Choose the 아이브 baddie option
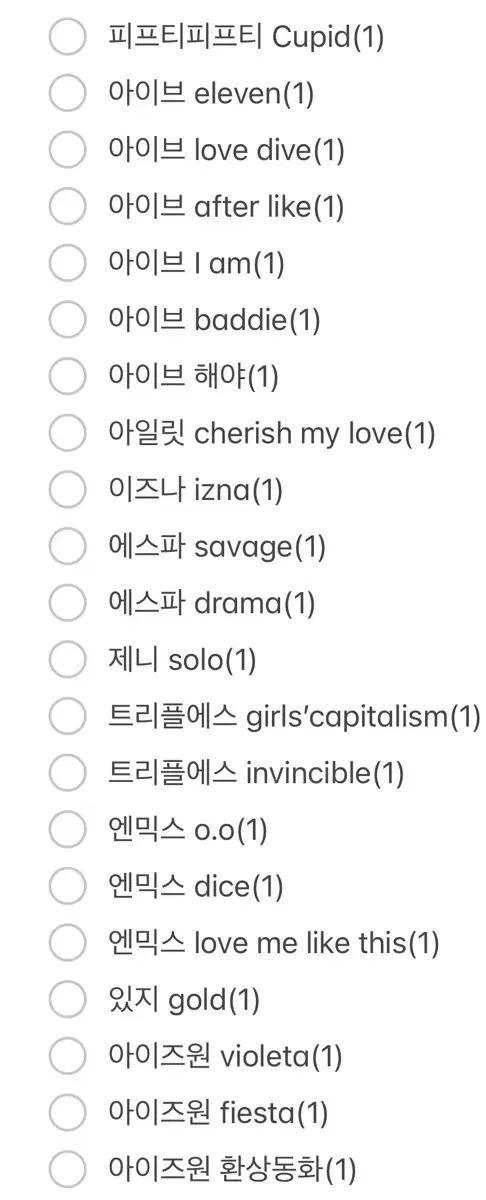Screen dimensions: 486x1200 click(68, 320)
